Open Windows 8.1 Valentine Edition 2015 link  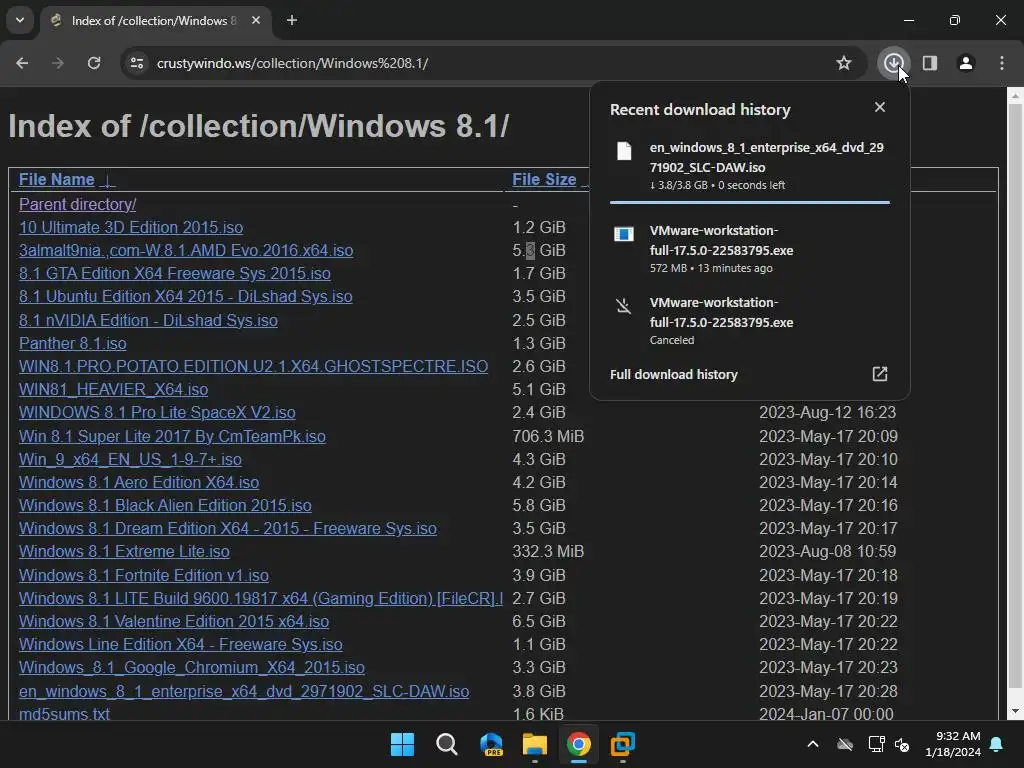[174, 621]
